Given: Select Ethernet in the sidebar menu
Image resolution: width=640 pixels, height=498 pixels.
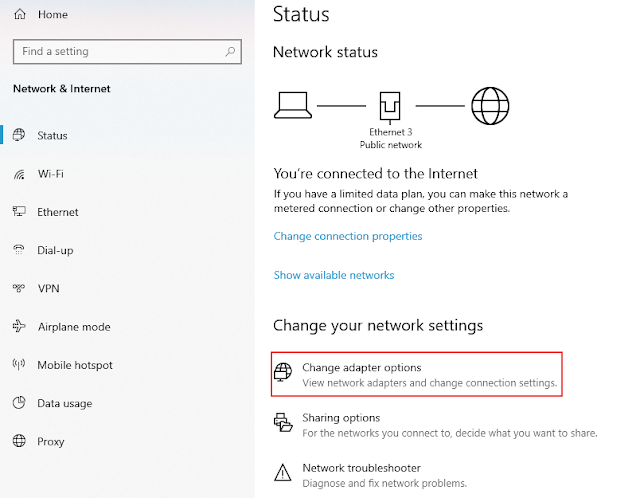Looking at the screenshot, I should coord(58,212).
